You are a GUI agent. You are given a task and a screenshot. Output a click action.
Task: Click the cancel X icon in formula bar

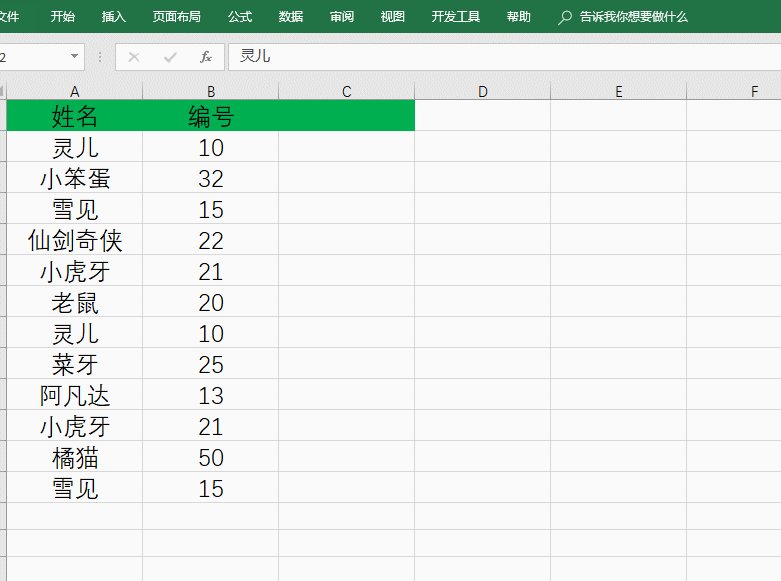[x=133, y=57]
